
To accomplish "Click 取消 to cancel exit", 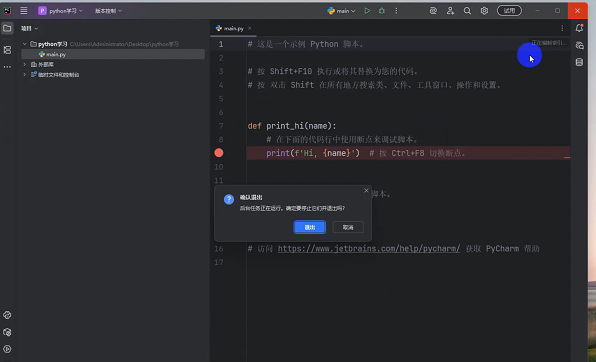I will click(348, 227).
